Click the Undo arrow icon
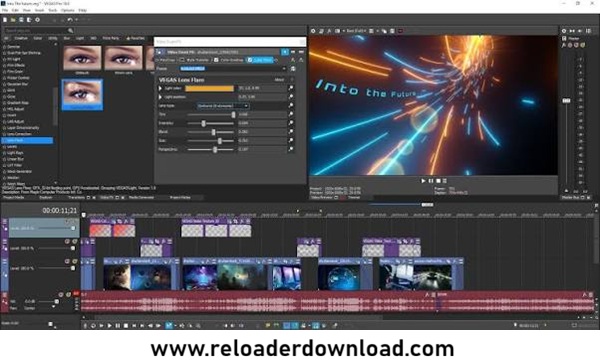This screenshot has width=600, height=364. coord(70,20)
